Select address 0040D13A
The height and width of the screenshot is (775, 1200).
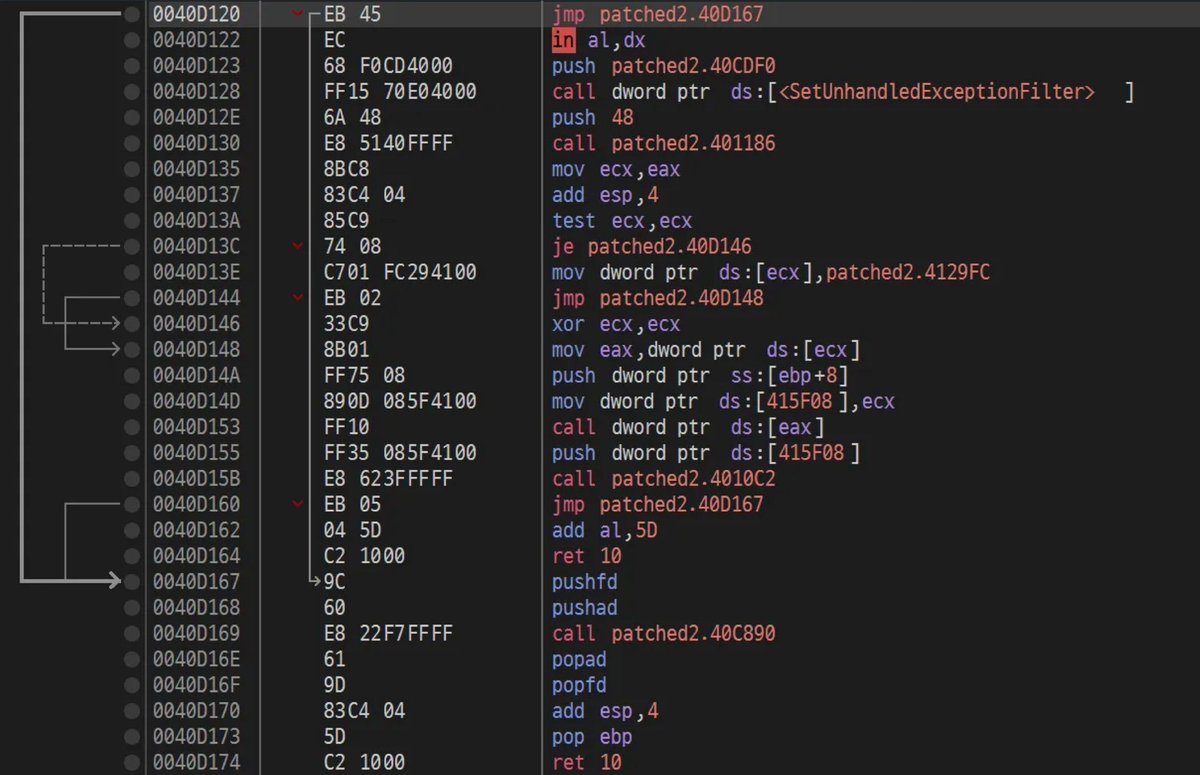197,221
